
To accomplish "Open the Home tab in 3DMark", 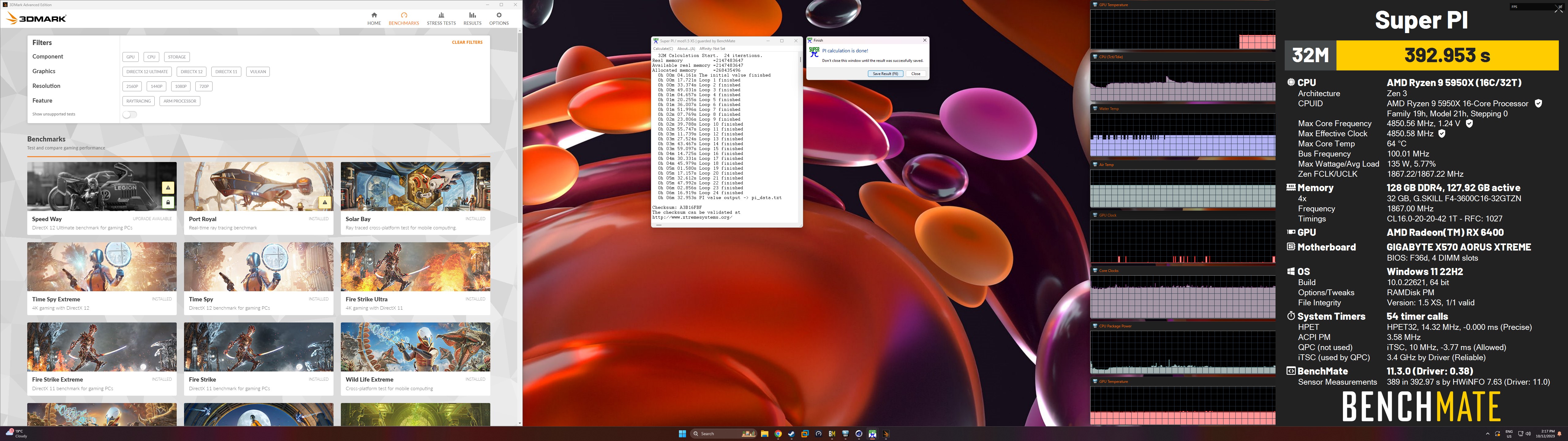I will [x=374, y=19].
